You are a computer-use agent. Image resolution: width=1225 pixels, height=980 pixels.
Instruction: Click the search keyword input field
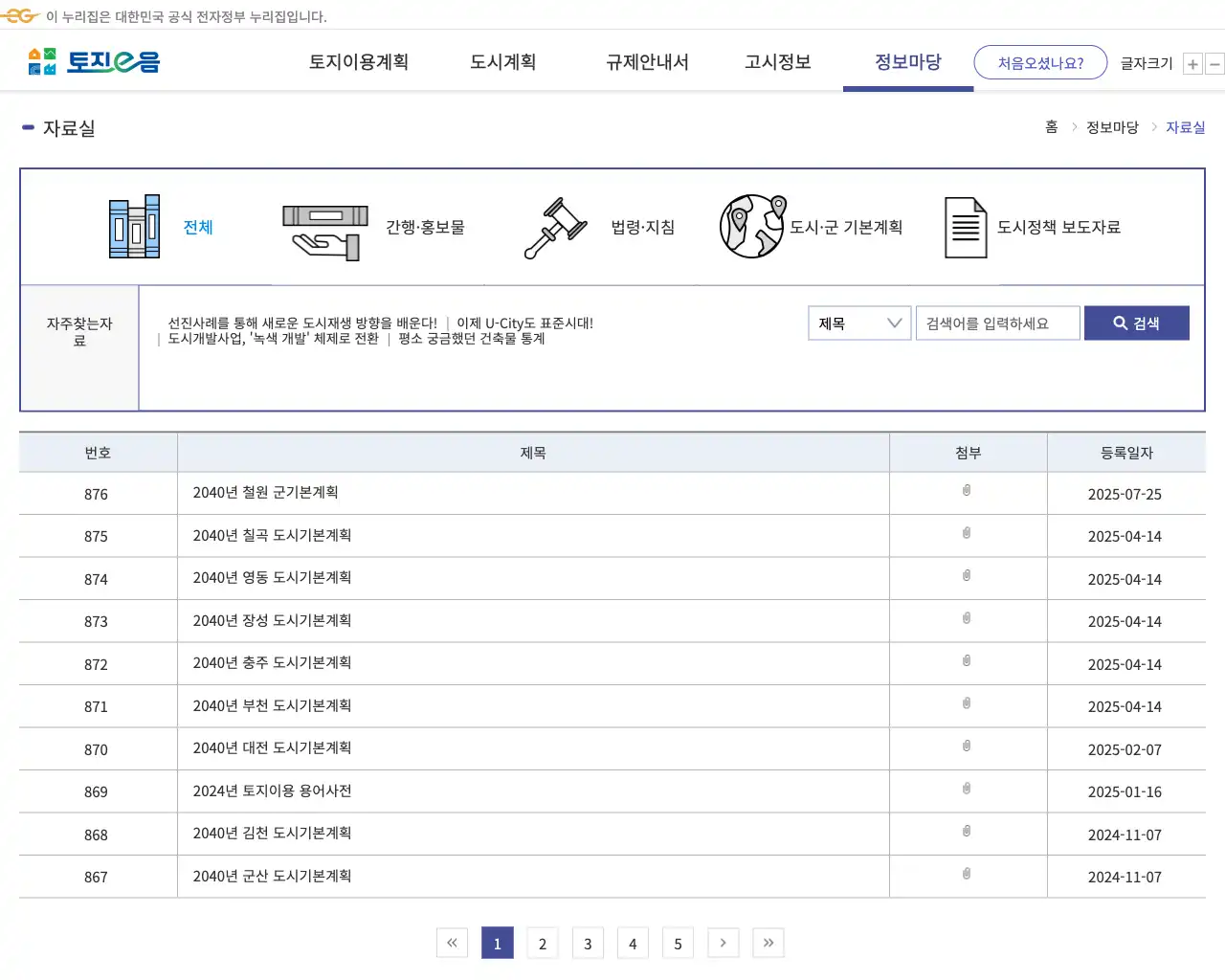tap(998, 323)
